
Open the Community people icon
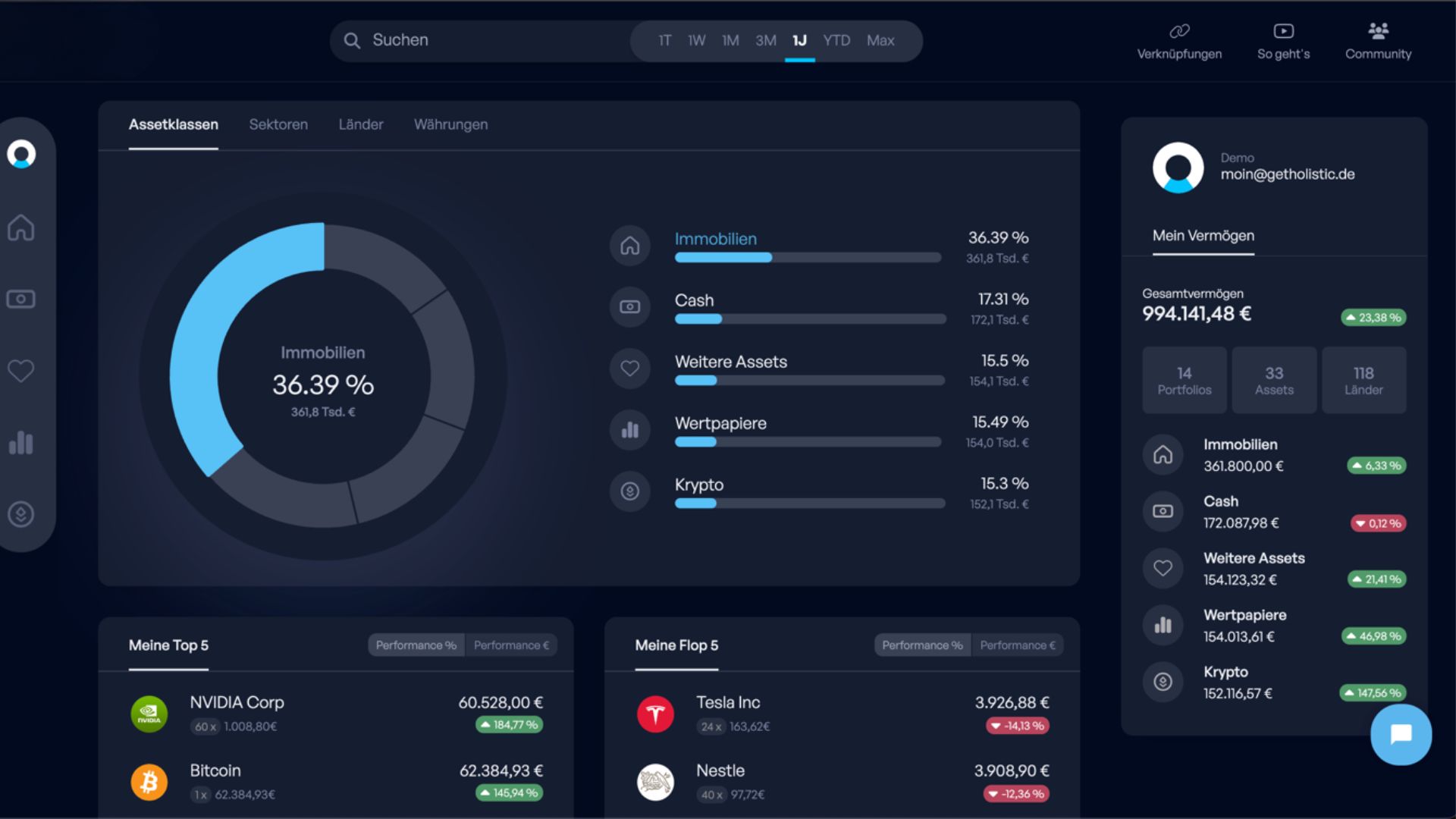[1378, 31]
